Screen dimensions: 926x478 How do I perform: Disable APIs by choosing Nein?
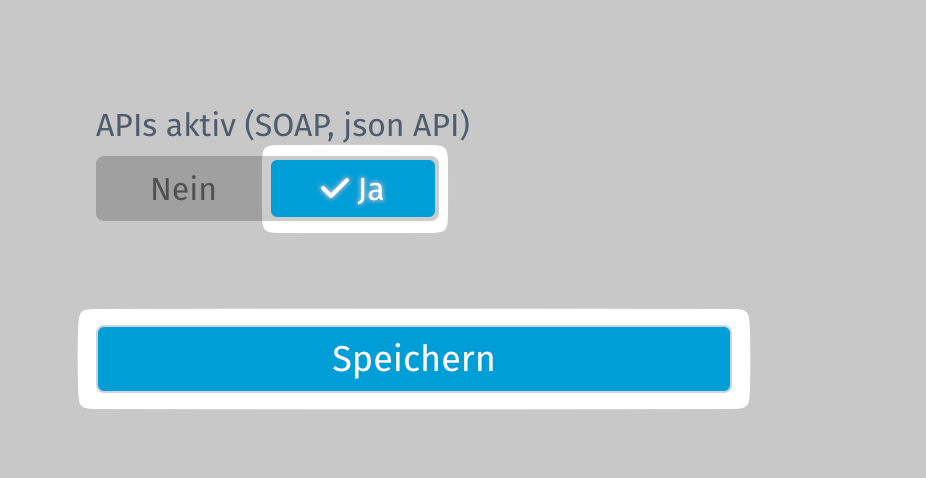(183, 188)
